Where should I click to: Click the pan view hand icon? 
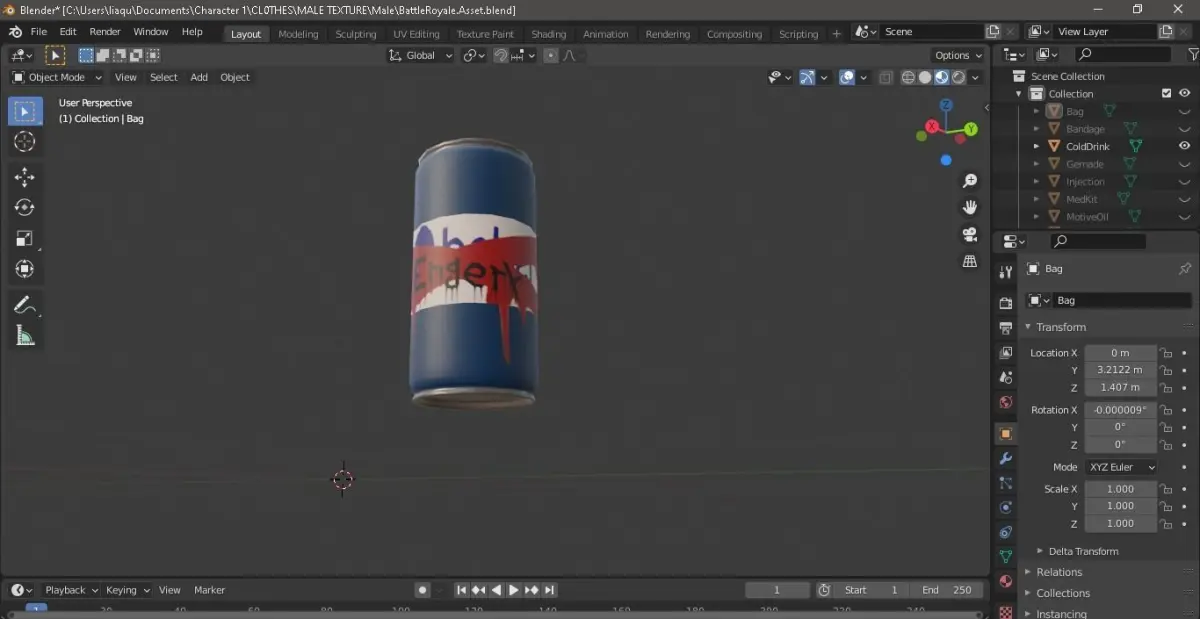tap(969, 207)
